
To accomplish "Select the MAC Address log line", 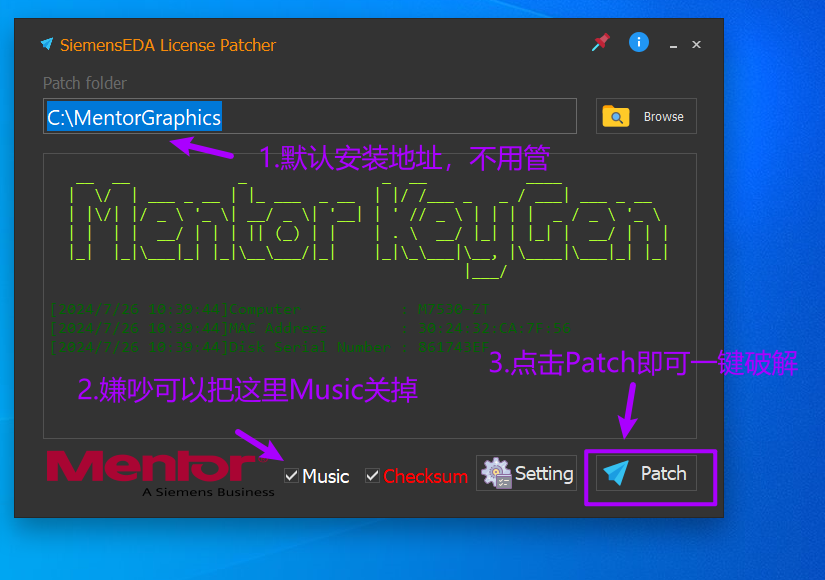I will pyautogui.click(x=310, y=328).
